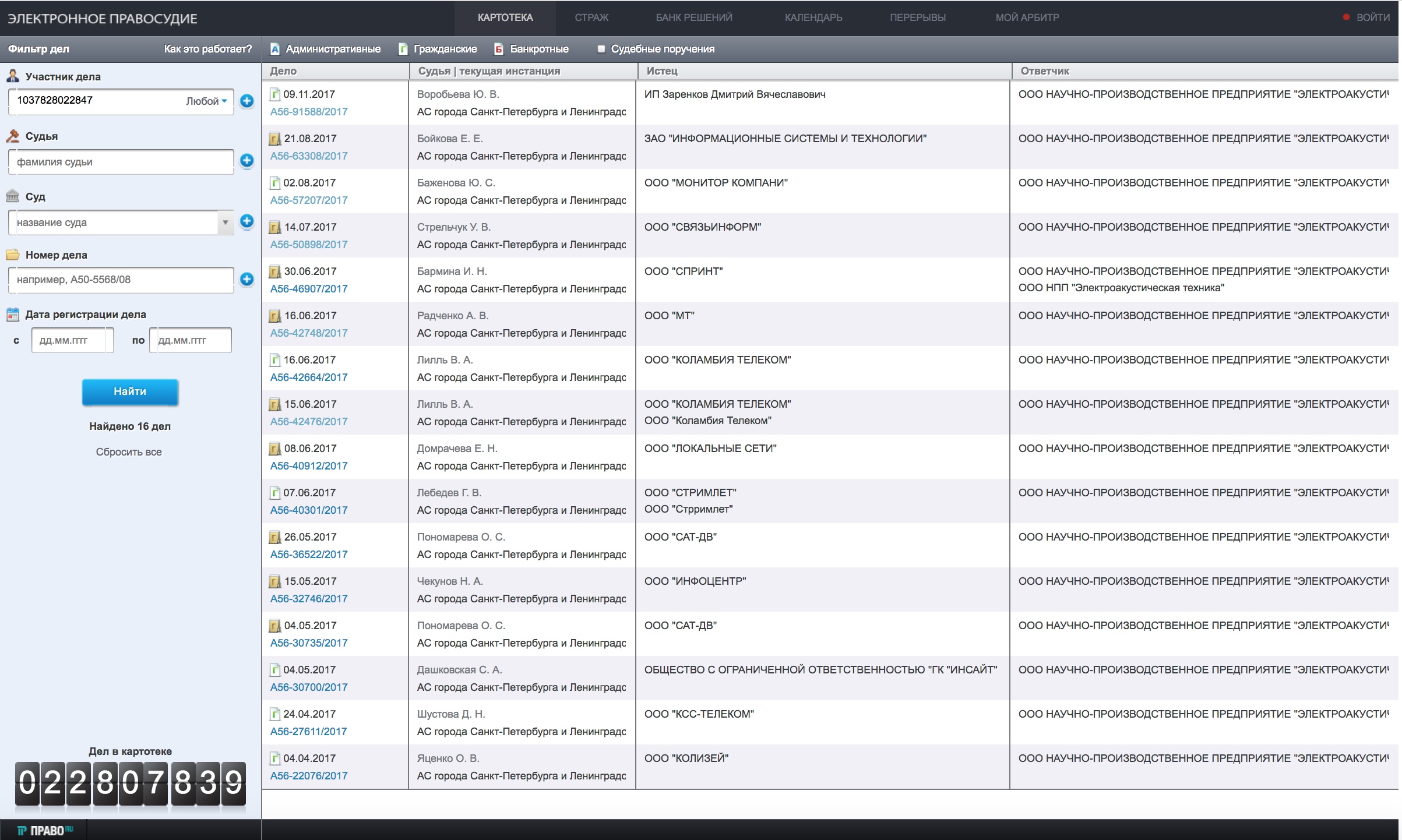1402x840 pixels.
Task: Open the Календарь tab
Action: point(813,17)
